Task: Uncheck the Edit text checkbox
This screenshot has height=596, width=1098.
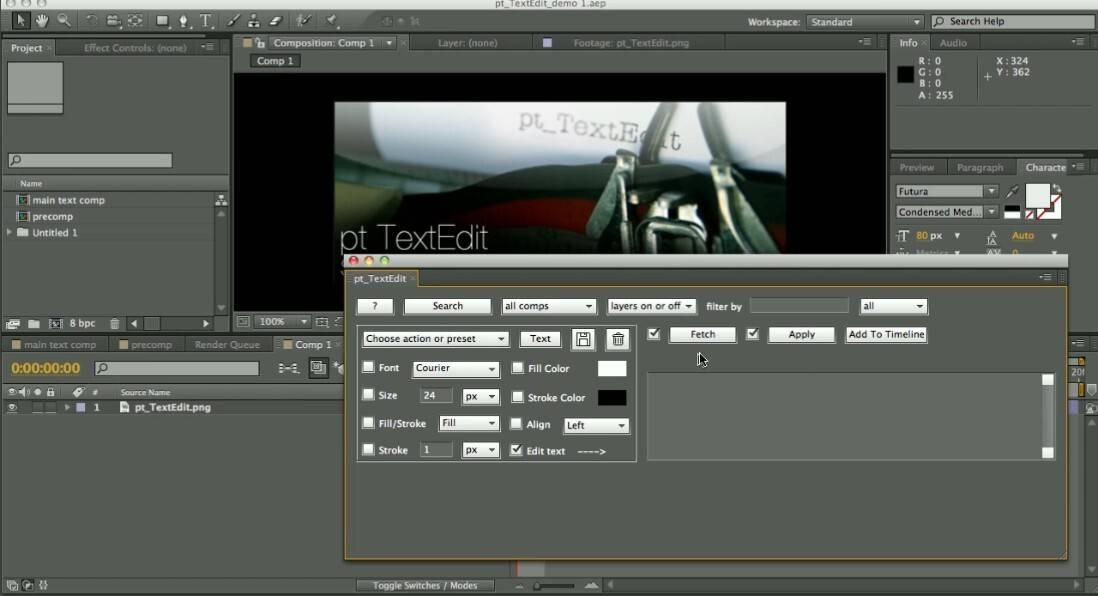Action: (x=516, y=451)
